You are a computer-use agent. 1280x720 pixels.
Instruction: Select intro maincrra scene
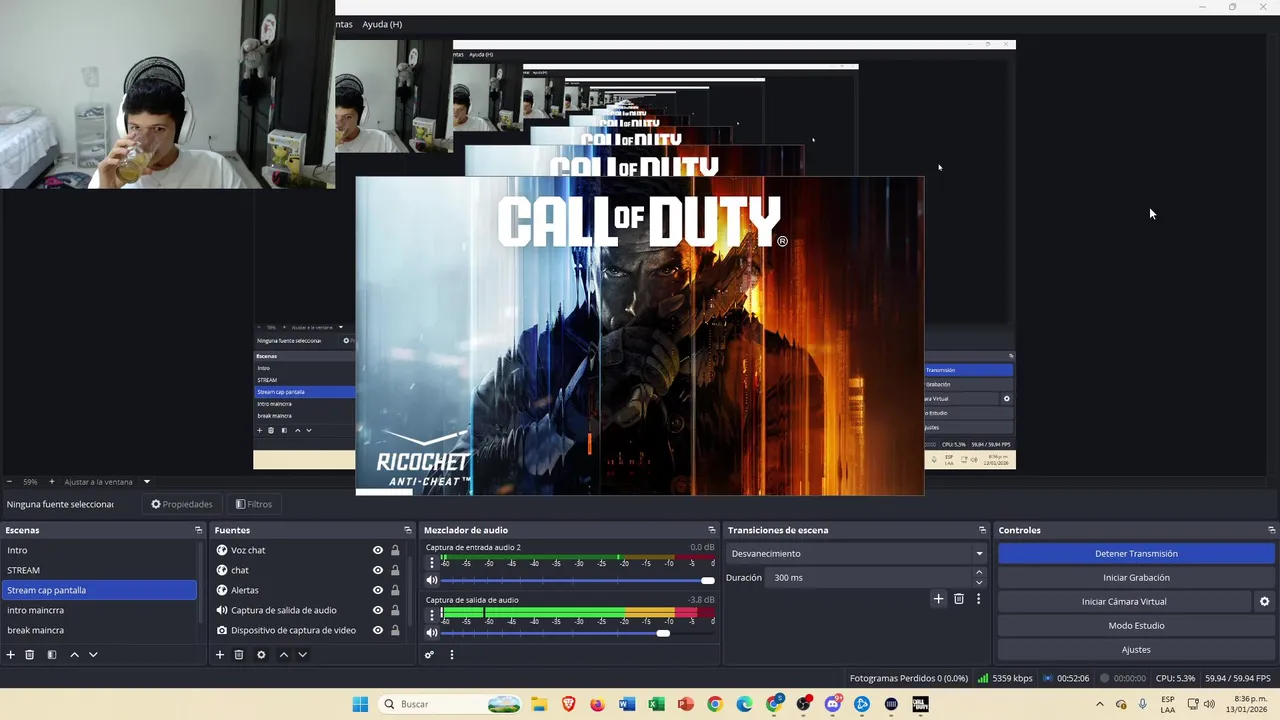(x=99, y=610)
